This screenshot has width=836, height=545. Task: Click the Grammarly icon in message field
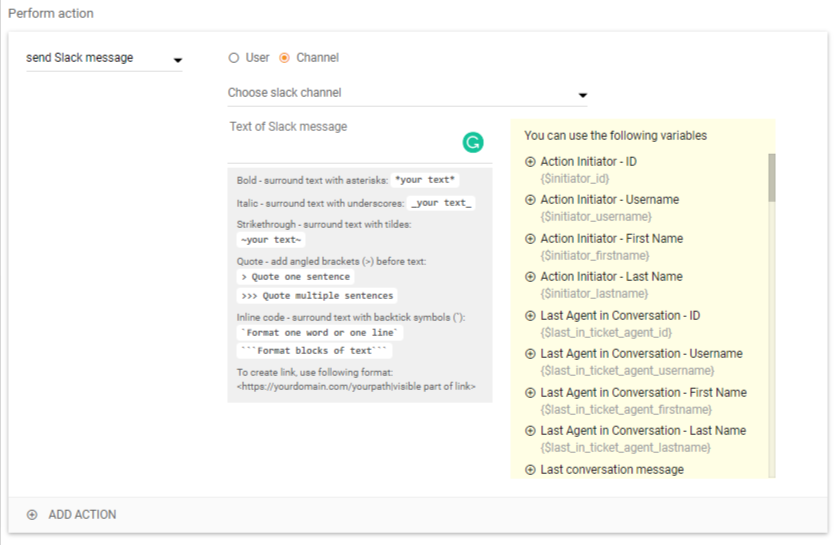[473, 143]
